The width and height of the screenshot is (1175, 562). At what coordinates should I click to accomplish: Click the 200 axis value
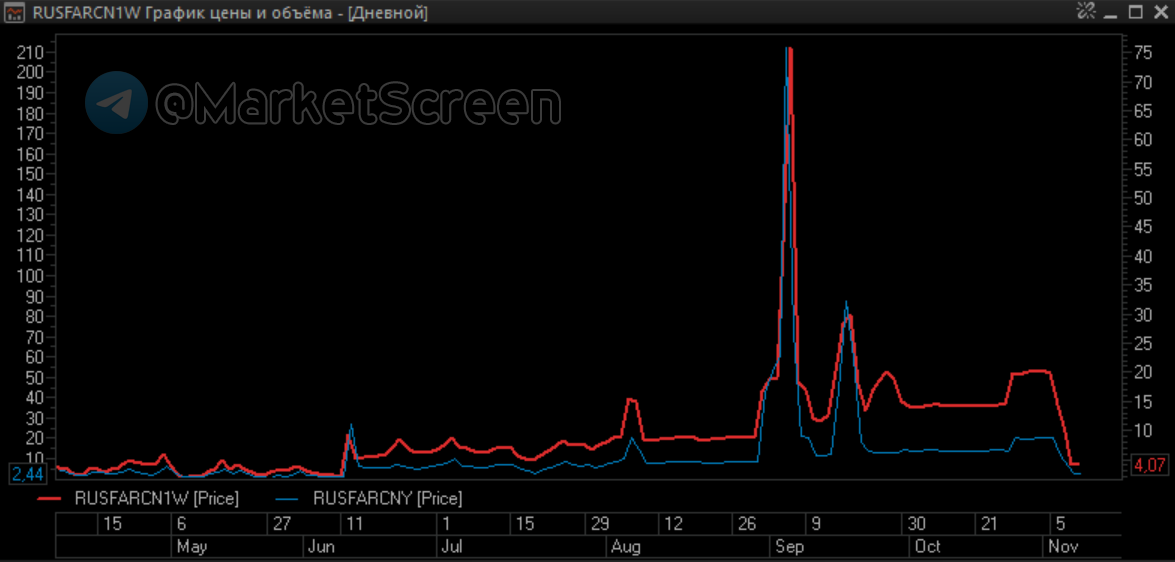tap(32, 73)
